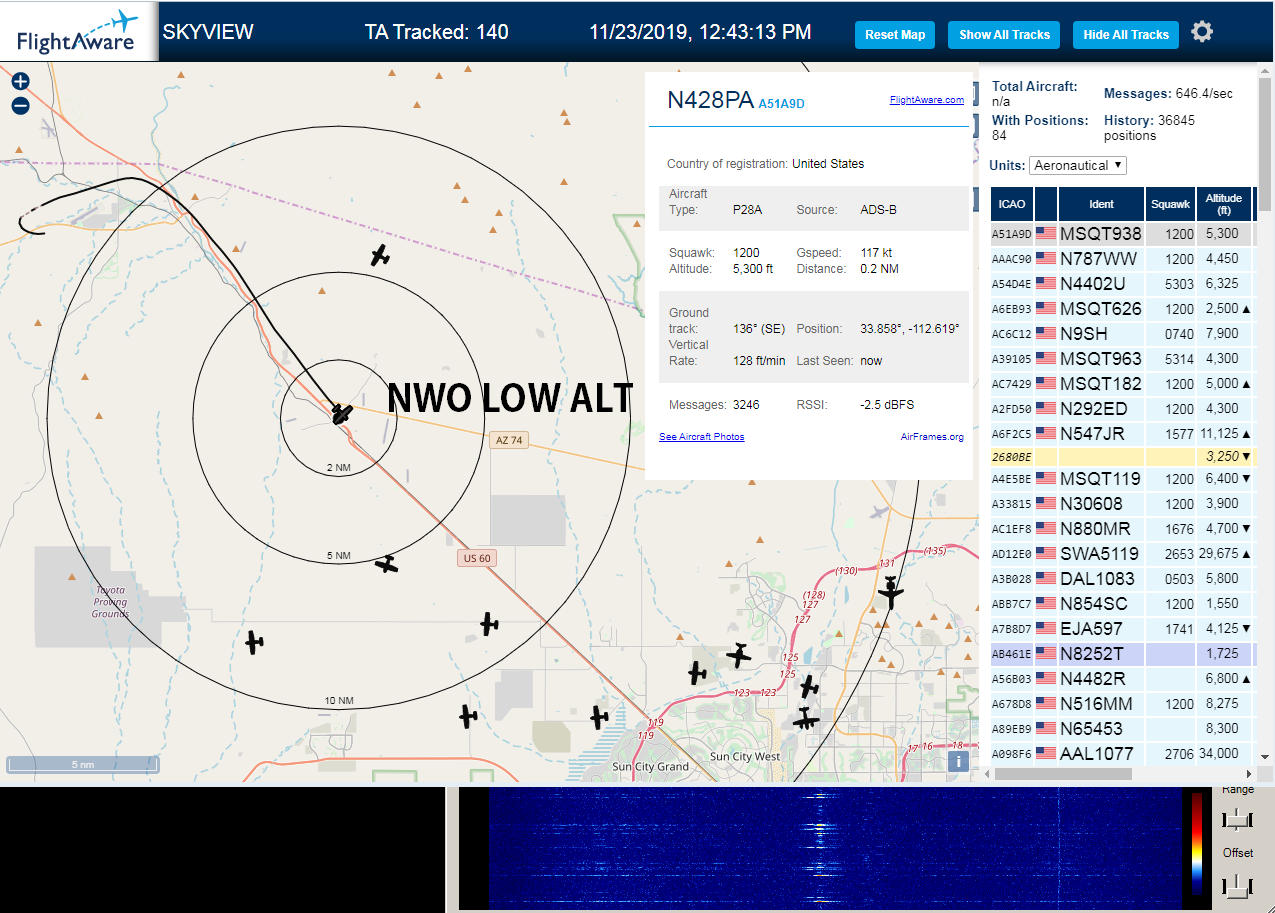Image resolution: width=1275 pixels, height=913 pixels.
Task: Click US flag in N4402U row
Action: (1046, 284)
